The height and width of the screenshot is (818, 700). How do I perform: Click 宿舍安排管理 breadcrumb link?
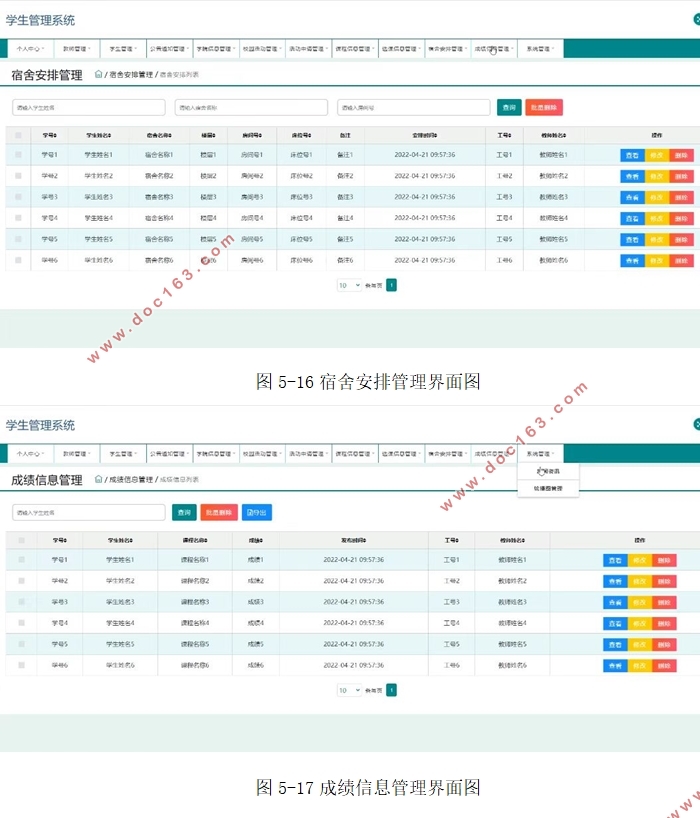131,75
